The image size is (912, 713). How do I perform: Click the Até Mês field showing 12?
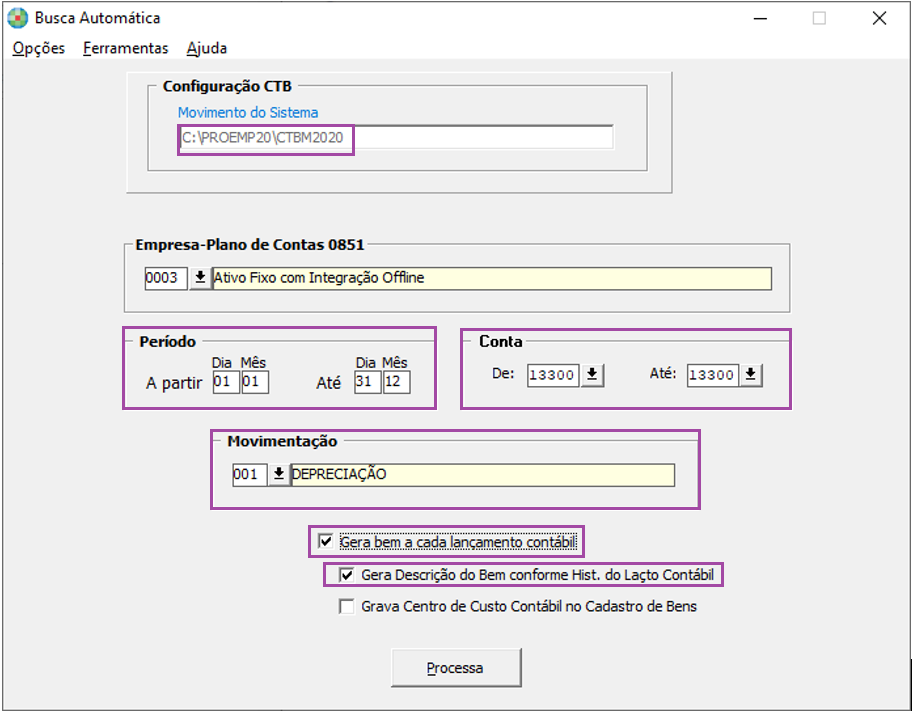point(397,383)
